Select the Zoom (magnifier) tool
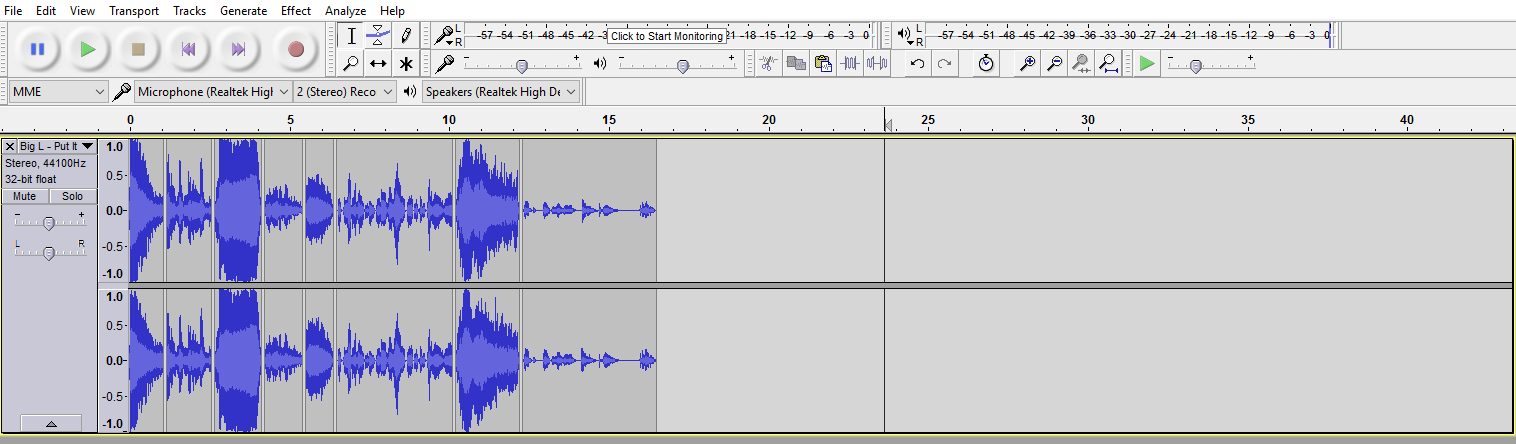This screenshot has width=1516, height=444. (351, 63)
